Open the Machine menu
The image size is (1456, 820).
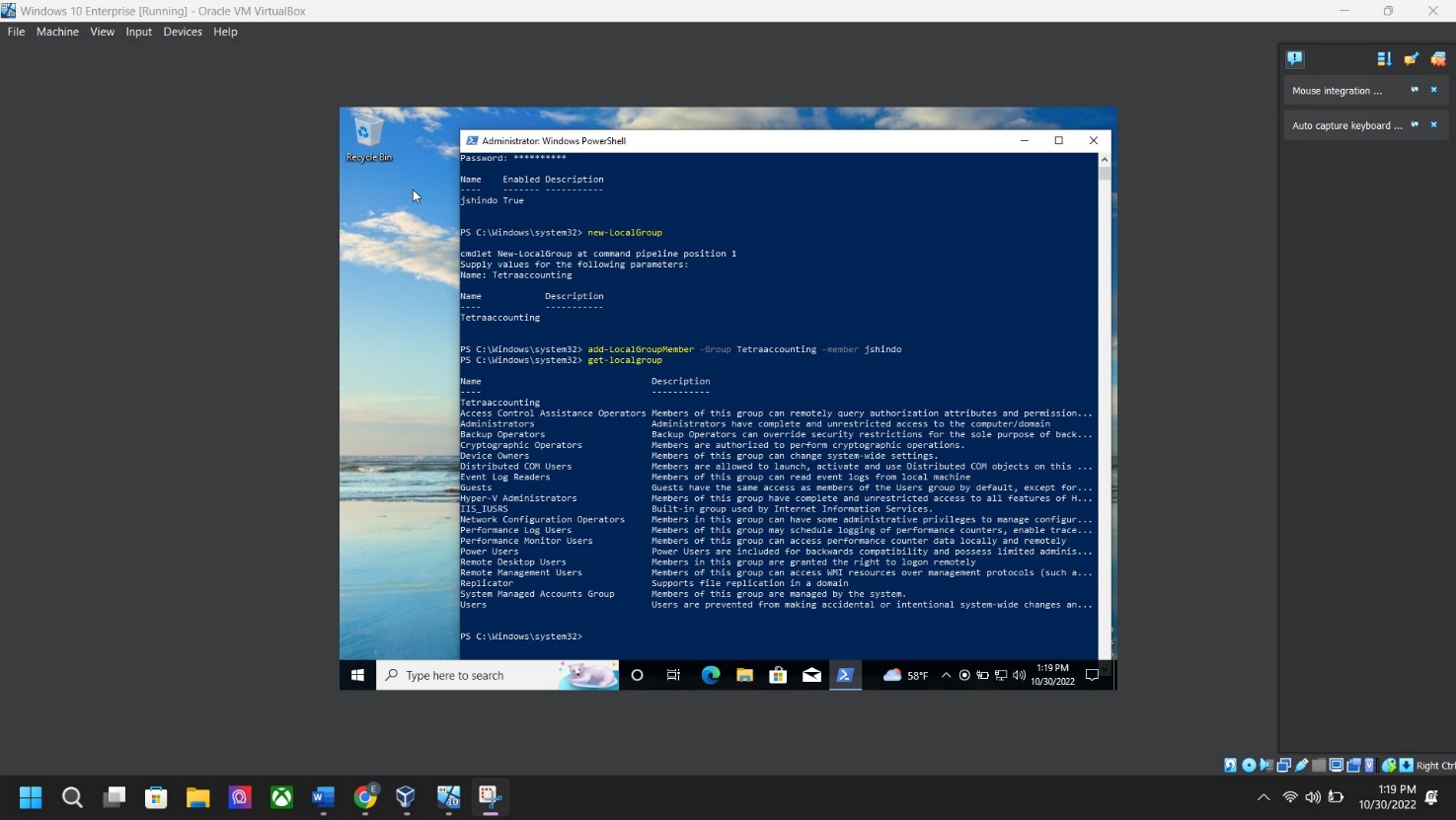(57, 32)
